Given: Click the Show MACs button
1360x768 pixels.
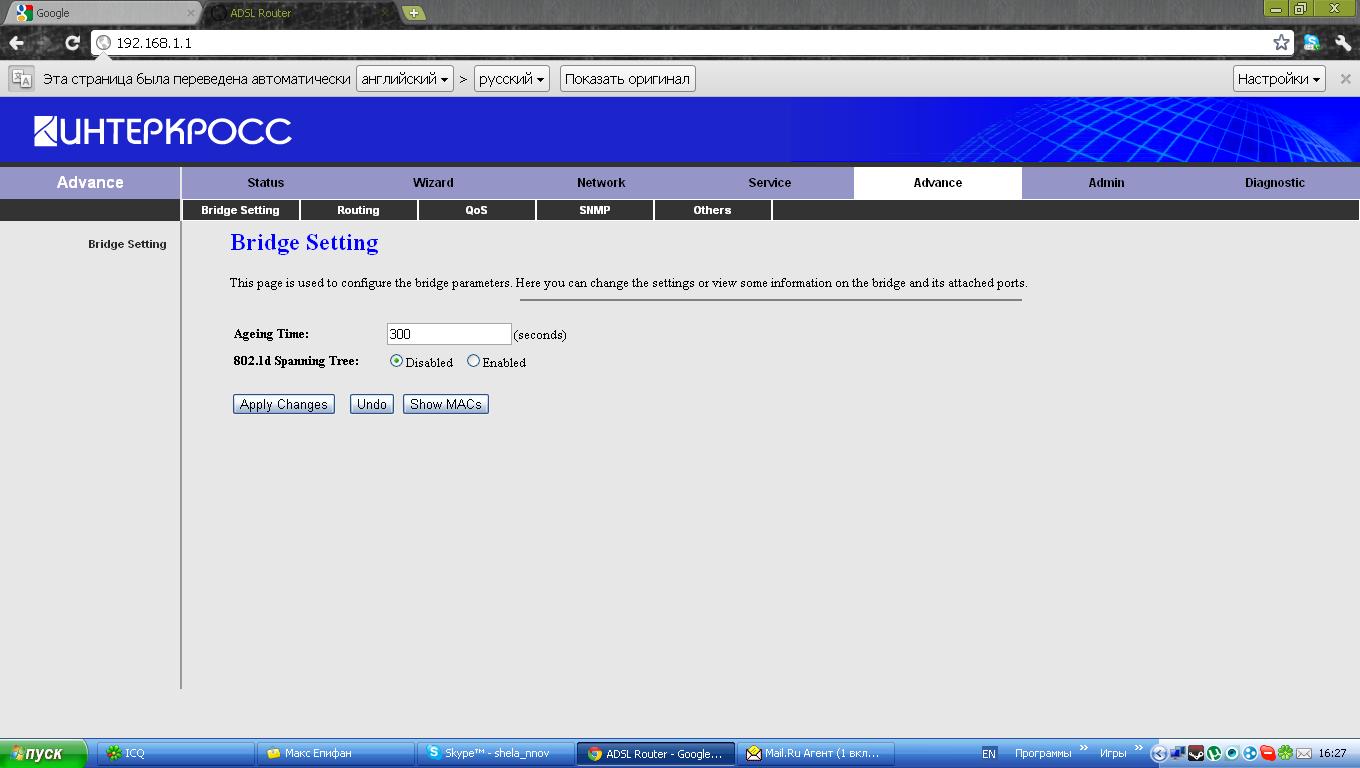Looking at the screenshot, I should pyautogui.click(x=445, y=404).
